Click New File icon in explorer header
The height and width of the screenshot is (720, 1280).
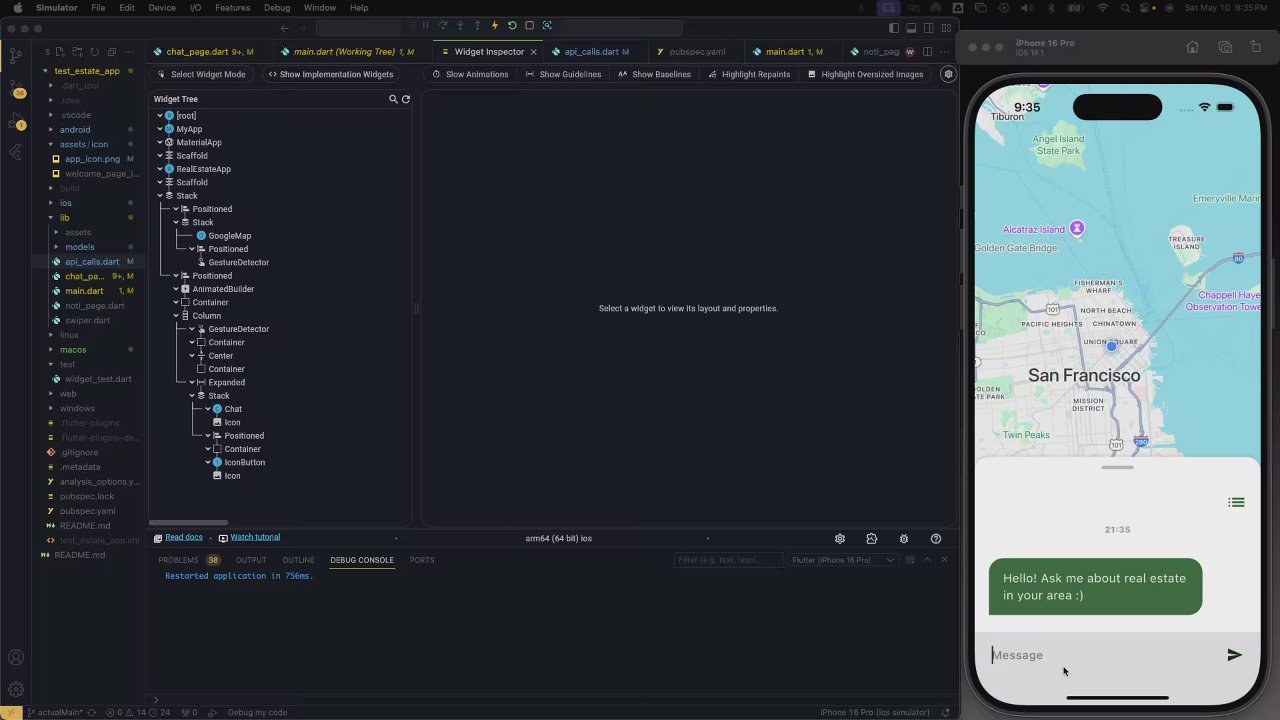click(x=60, y=52)
